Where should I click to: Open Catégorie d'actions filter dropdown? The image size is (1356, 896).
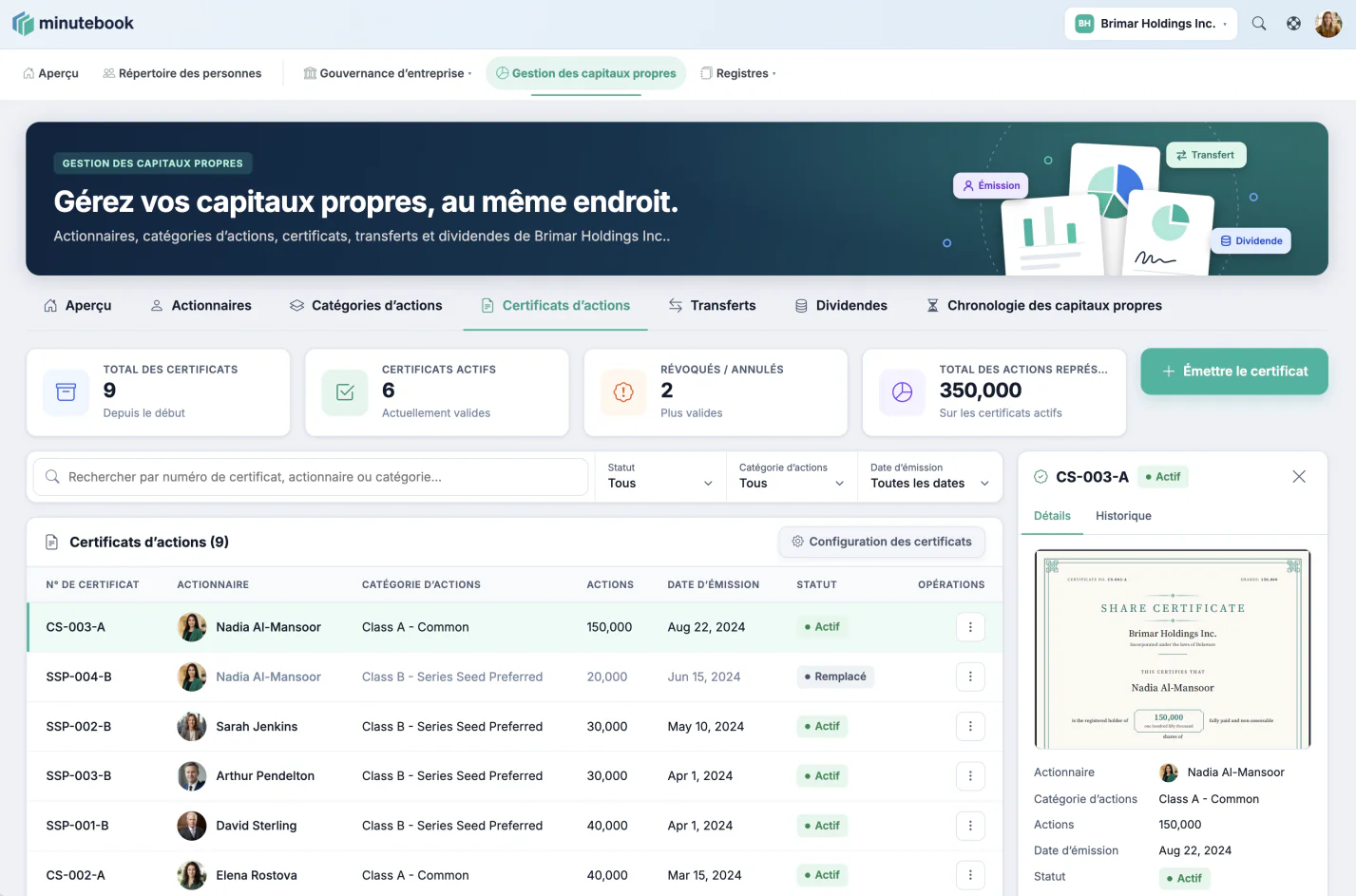pyautogui.click(x=792, y=476)
